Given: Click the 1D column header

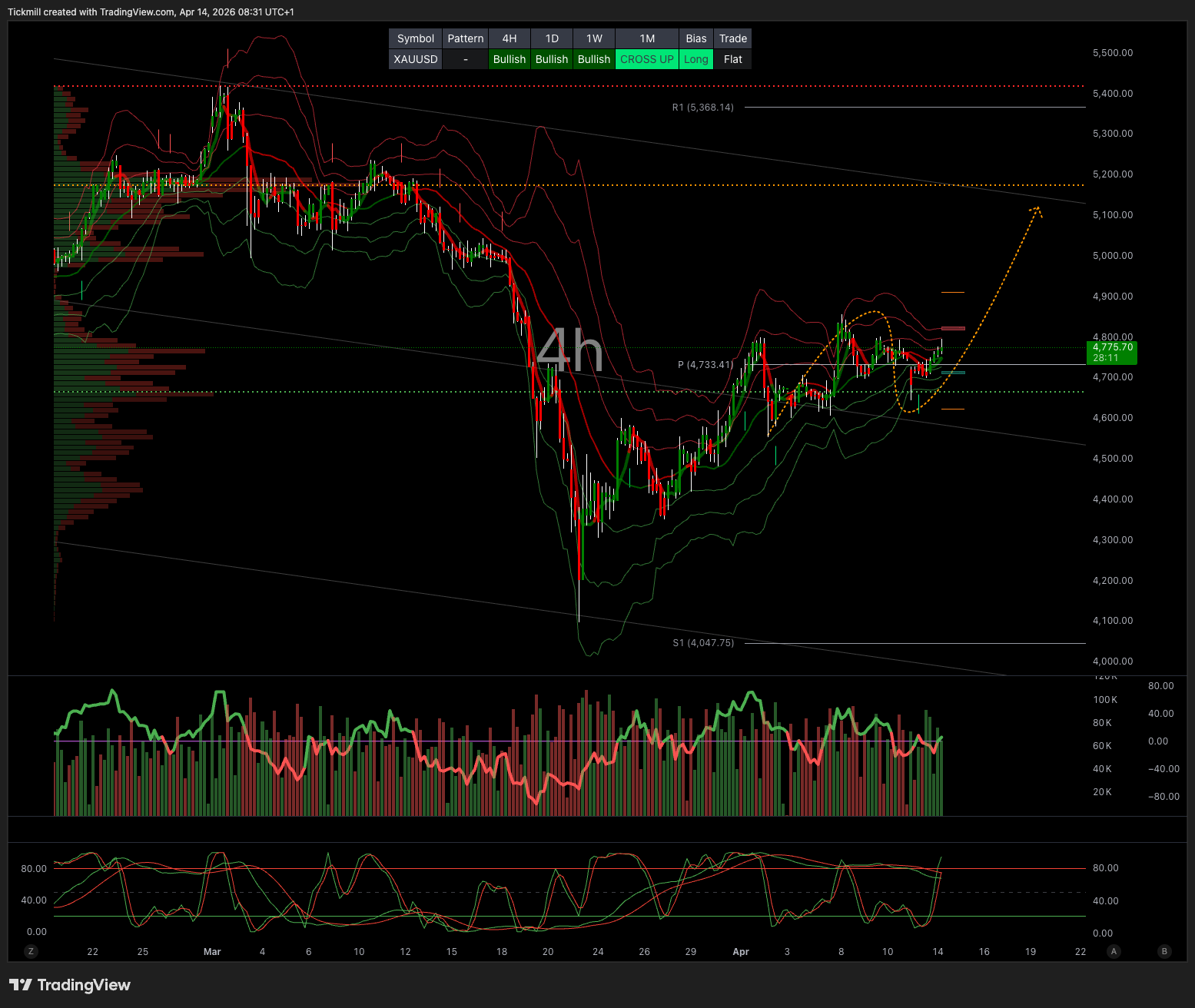Looking at the screenshot, I should [x=552, y=38].
